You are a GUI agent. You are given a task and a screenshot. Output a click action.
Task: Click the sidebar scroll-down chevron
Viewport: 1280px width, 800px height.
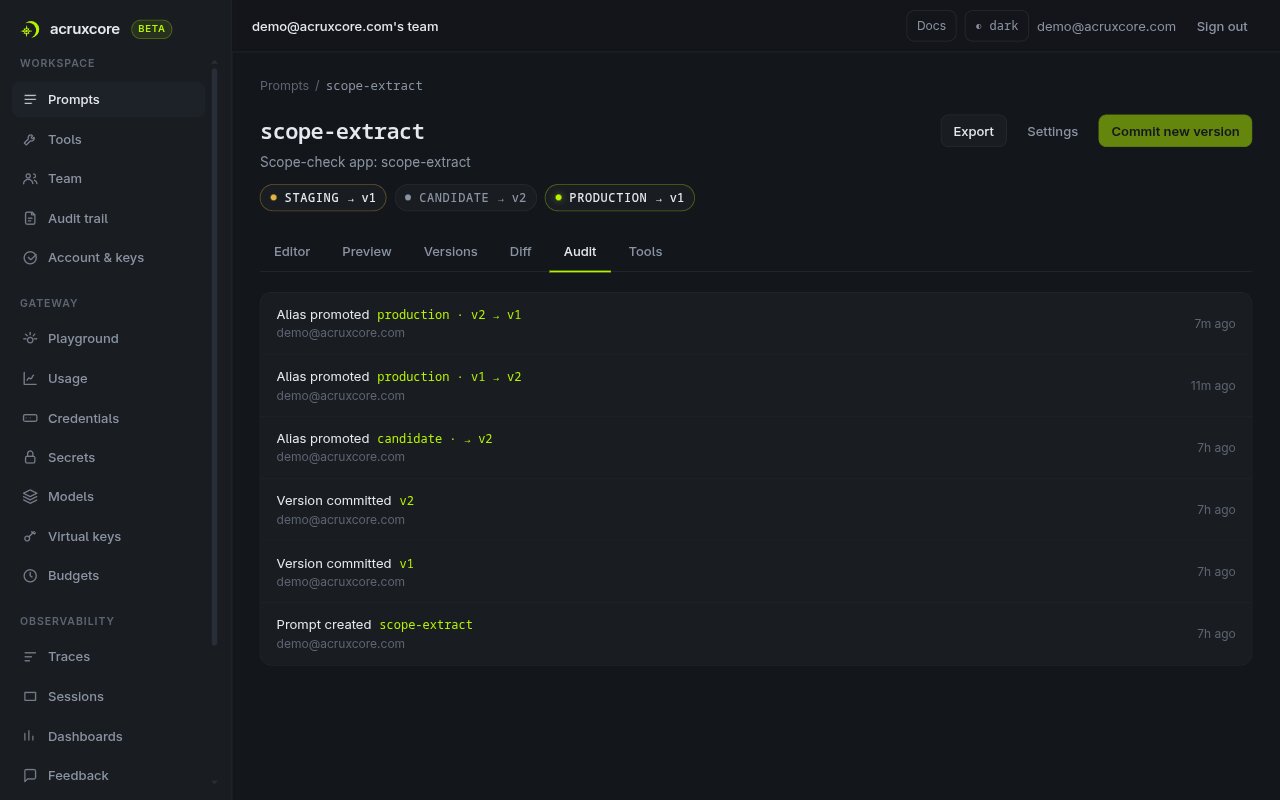(x=214, y=782)
